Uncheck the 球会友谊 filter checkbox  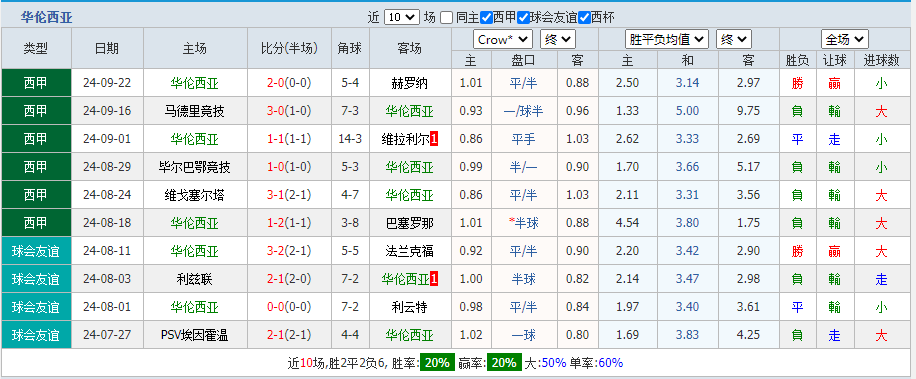pyautogui.click(x=523, y=18)
